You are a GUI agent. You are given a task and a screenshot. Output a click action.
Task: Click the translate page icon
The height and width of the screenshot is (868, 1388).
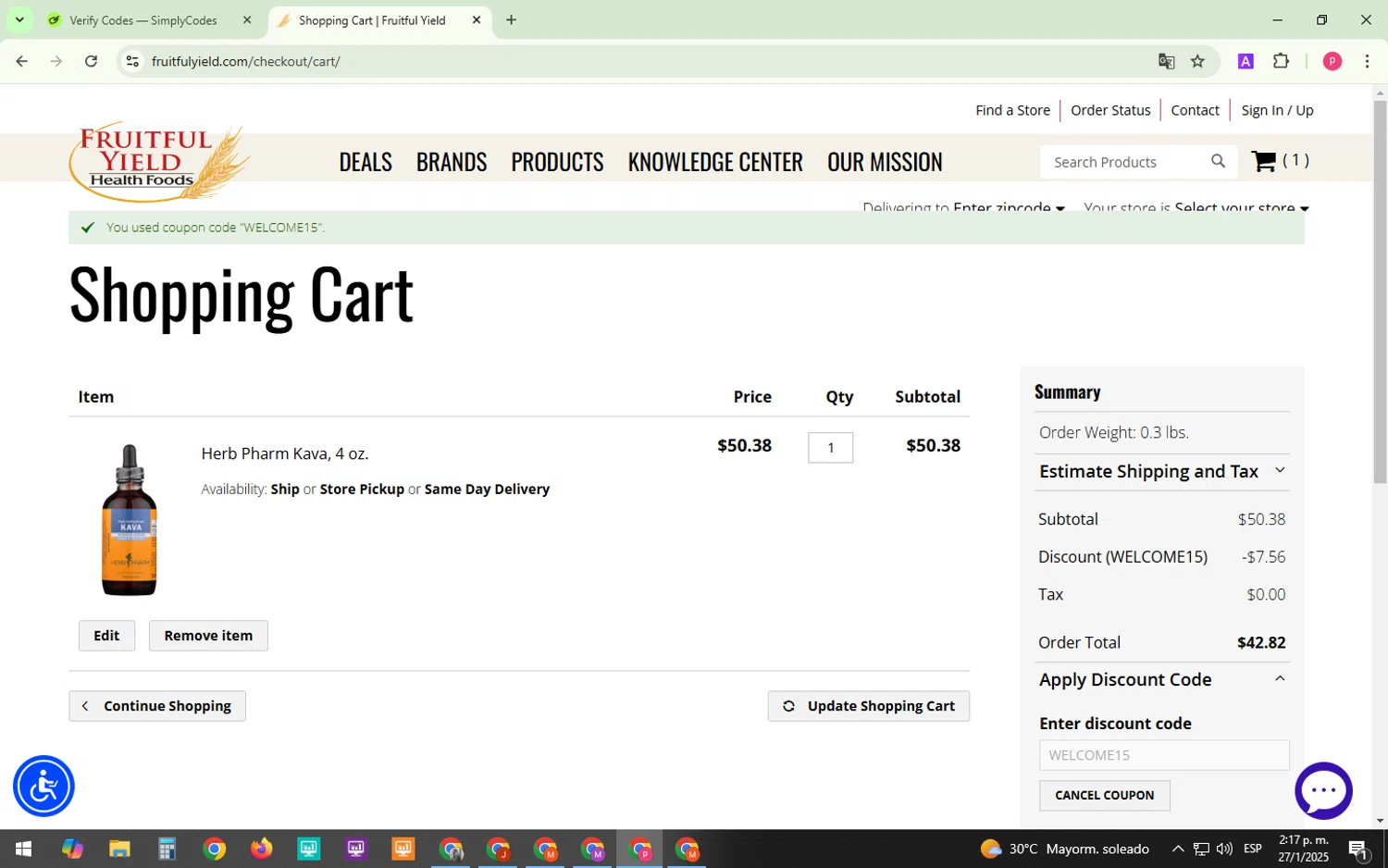[1166, 61]
